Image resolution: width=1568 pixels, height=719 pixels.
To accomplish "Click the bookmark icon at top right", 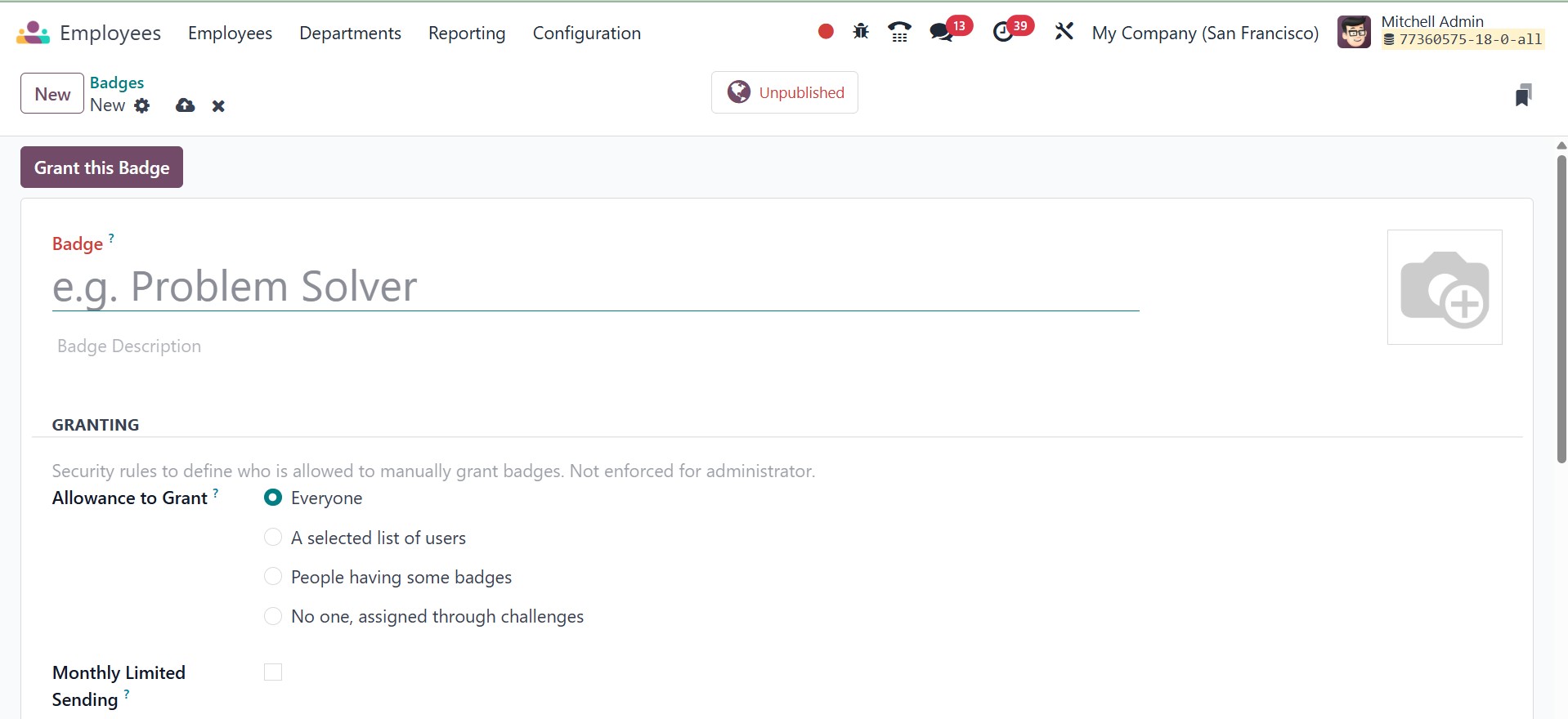I will point(1523,95).
